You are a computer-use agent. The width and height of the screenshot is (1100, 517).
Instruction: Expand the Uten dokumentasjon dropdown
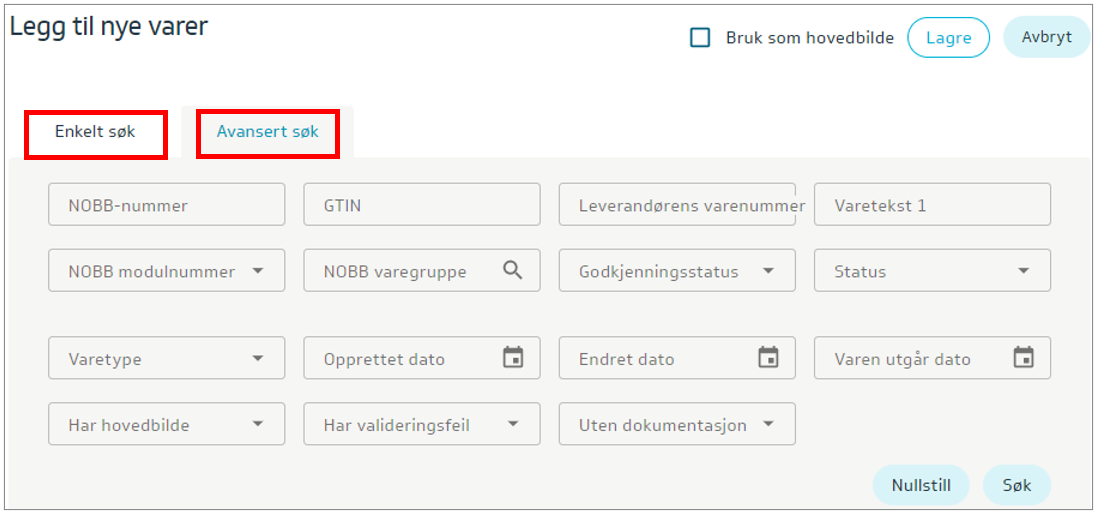click(x=768, y=425)
